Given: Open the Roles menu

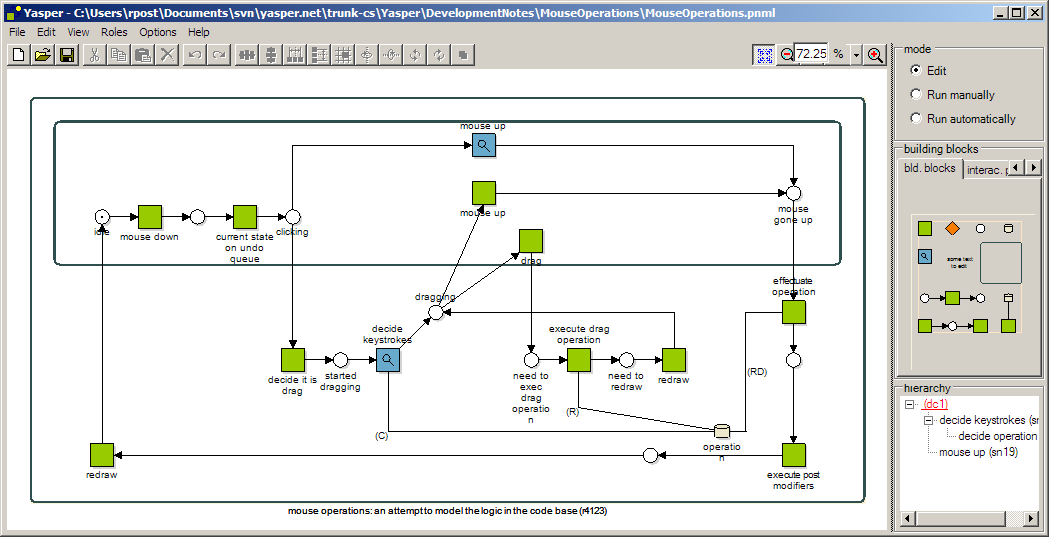Looking at the screenshot, I should pyautogui.click(x=114, y=32).
